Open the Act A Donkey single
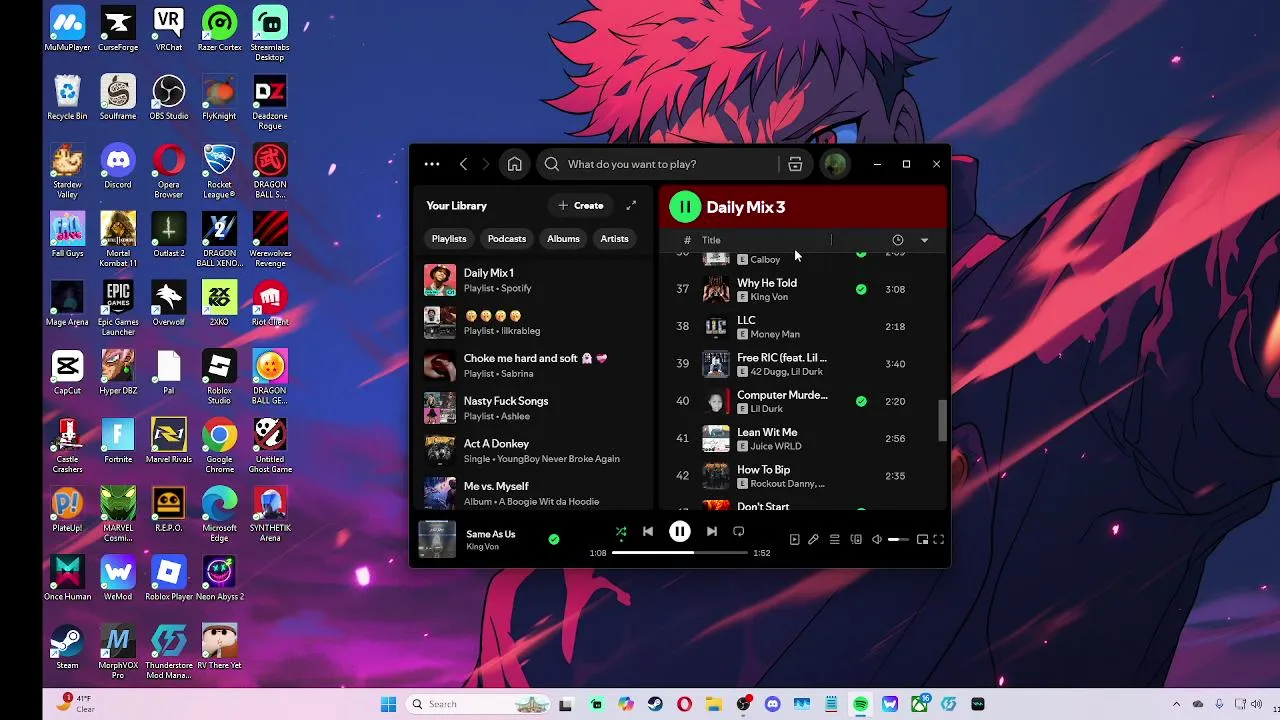Image resolution: width=1280 pixels, height=720 pixels. [x=534, y=450]
